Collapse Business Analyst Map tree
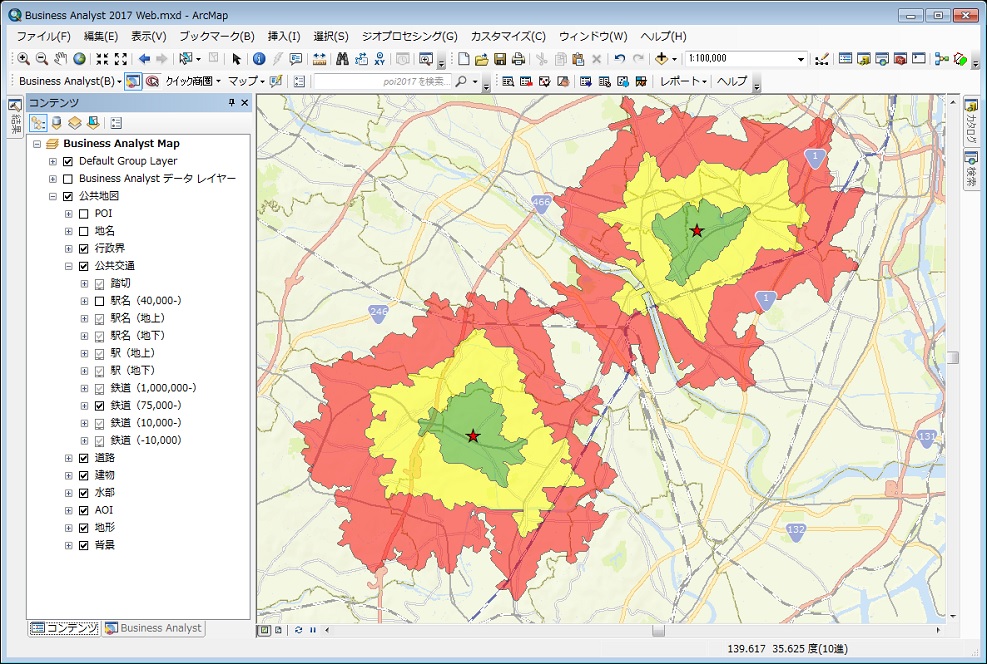The height and width of the screenshot is (664, 987). 37,144
